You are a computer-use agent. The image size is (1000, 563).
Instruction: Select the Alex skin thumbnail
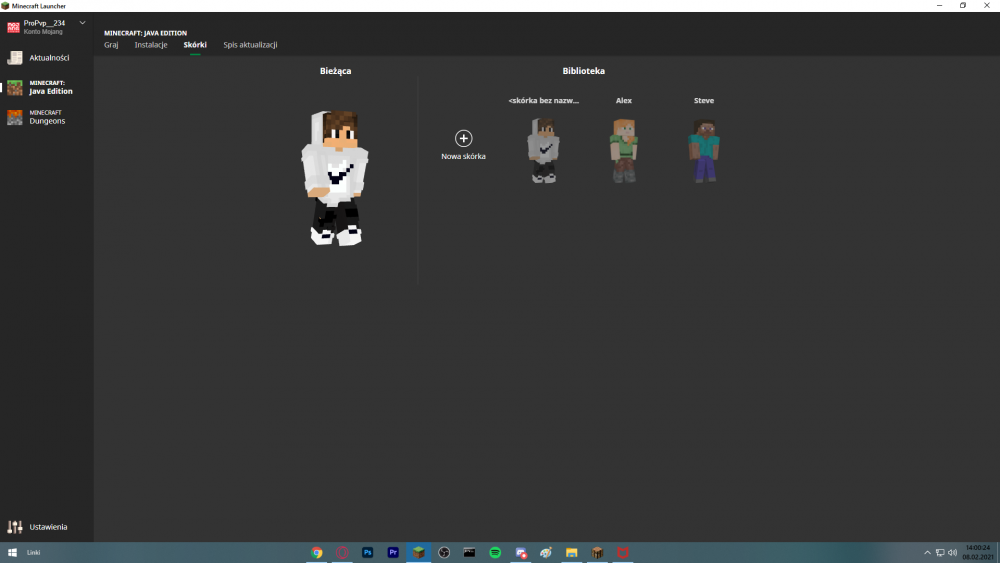tap(623, 150)
